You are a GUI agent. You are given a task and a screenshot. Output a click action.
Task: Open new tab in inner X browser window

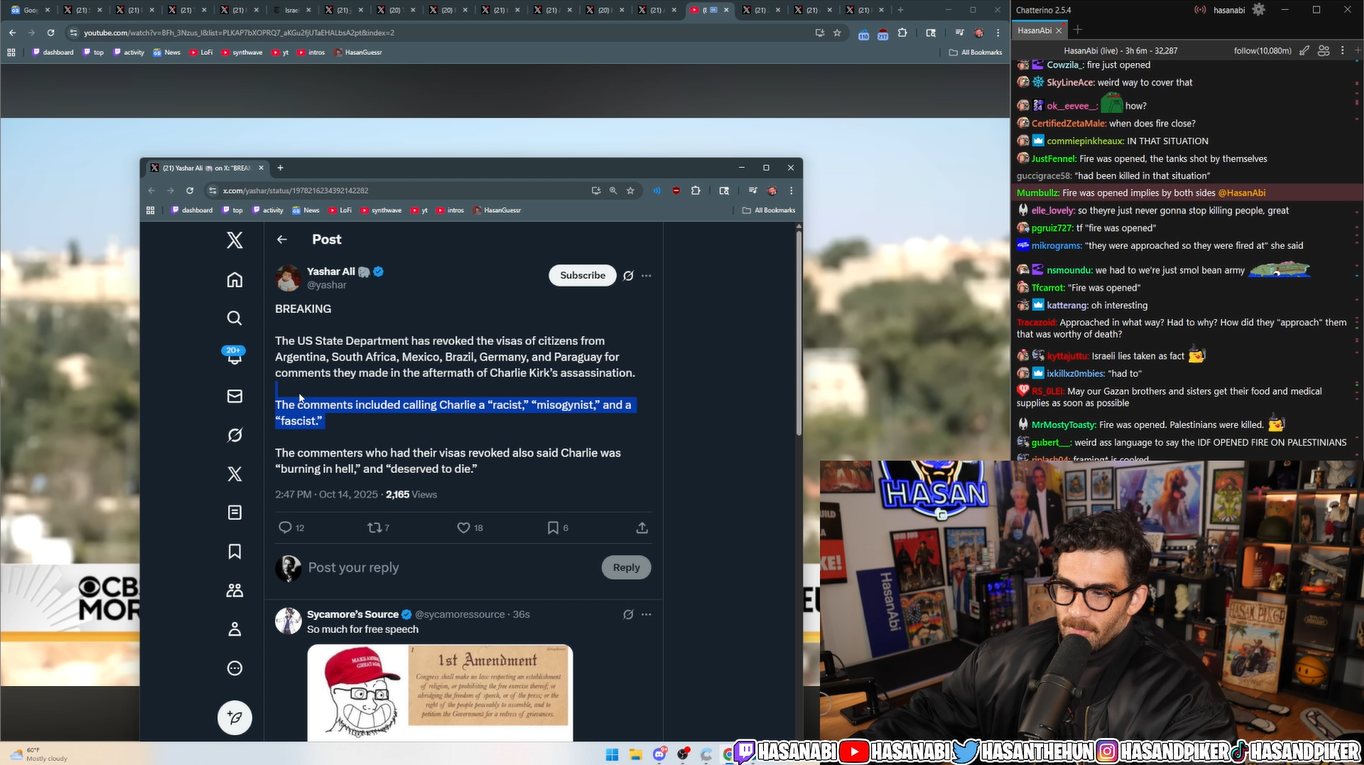click(x=280, y=168)
